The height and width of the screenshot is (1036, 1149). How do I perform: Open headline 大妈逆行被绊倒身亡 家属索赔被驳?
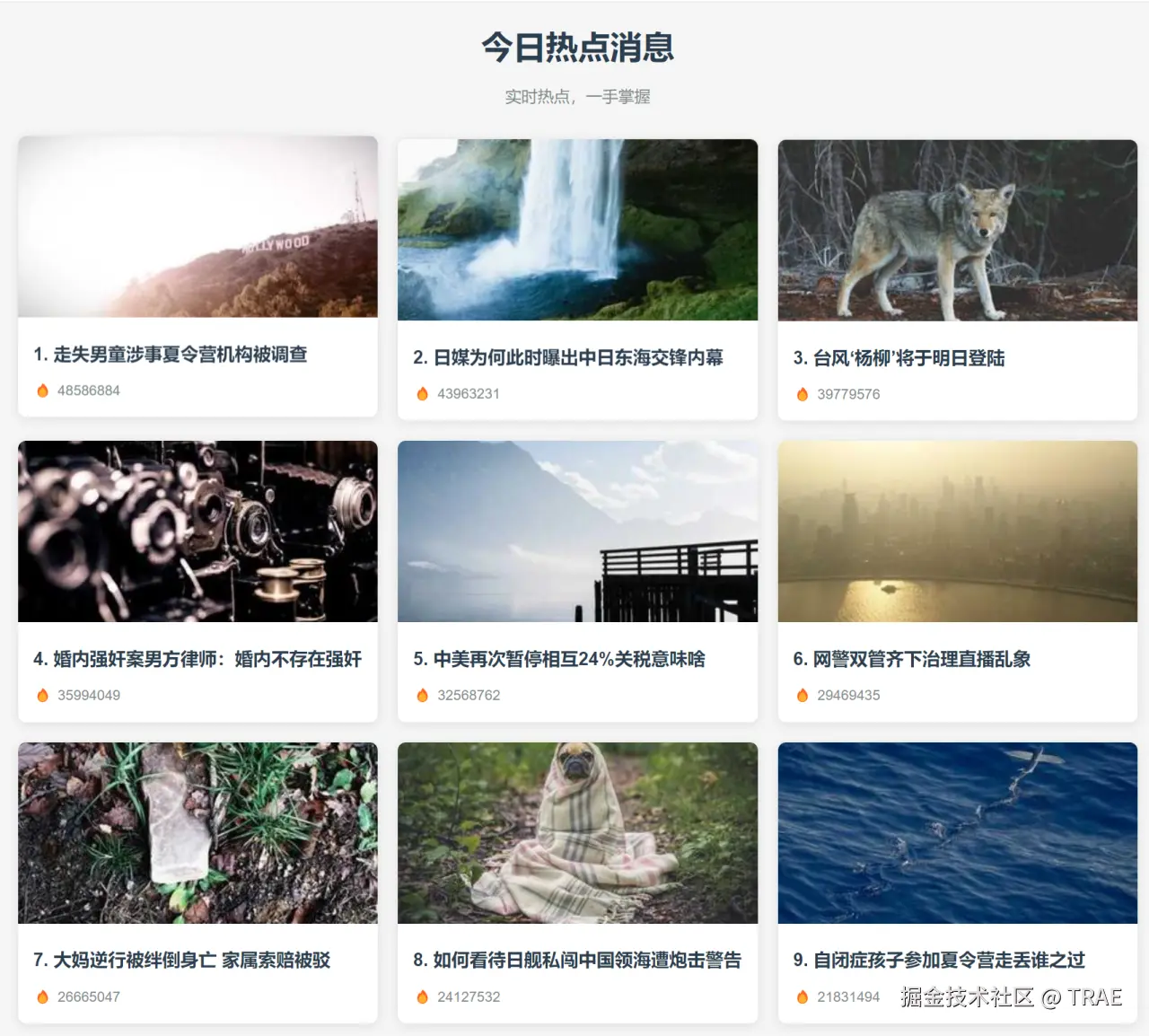point(181,960)
